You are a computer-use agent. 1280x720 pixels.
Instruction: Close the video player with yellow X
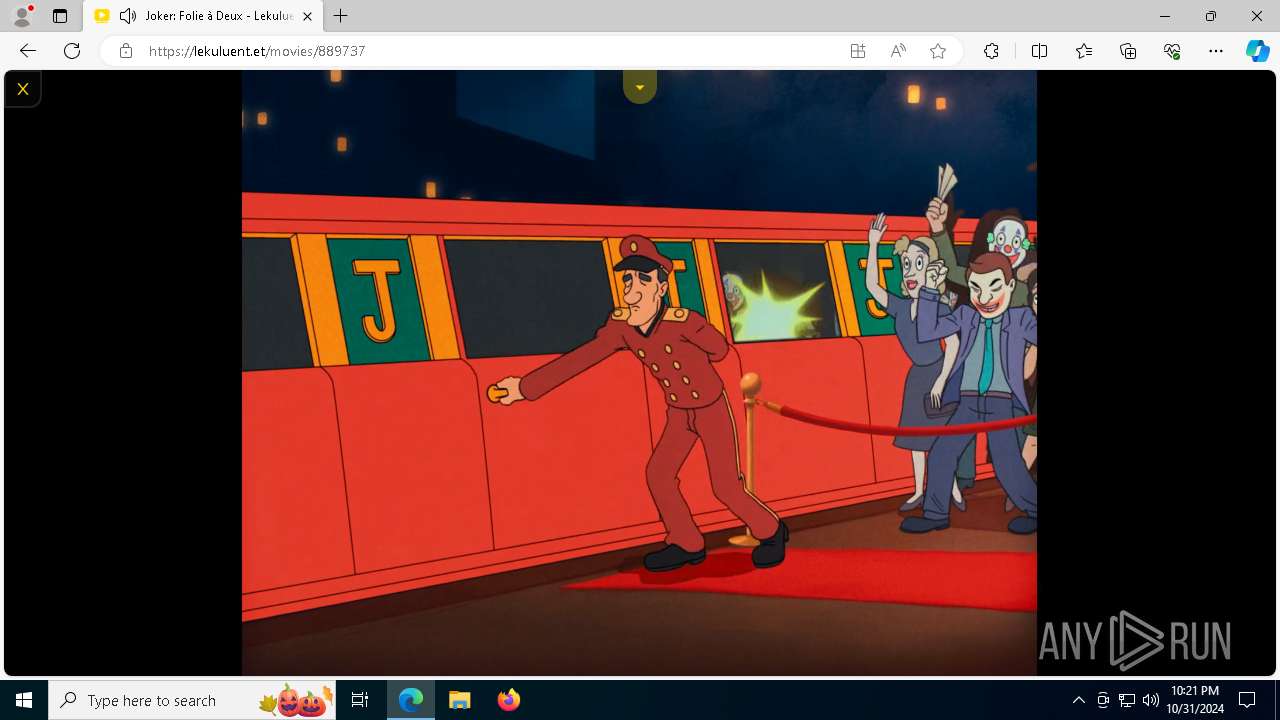(22, 89)
